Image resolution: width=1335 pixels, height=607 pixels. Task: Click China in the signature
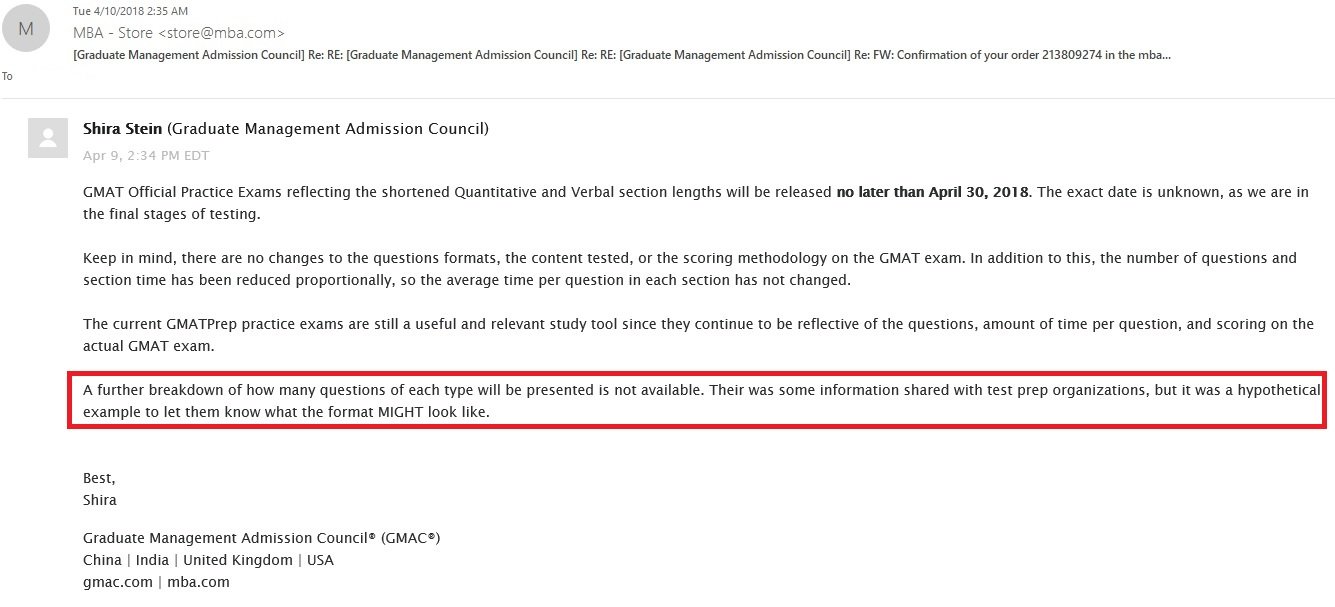tap(102, 560)
